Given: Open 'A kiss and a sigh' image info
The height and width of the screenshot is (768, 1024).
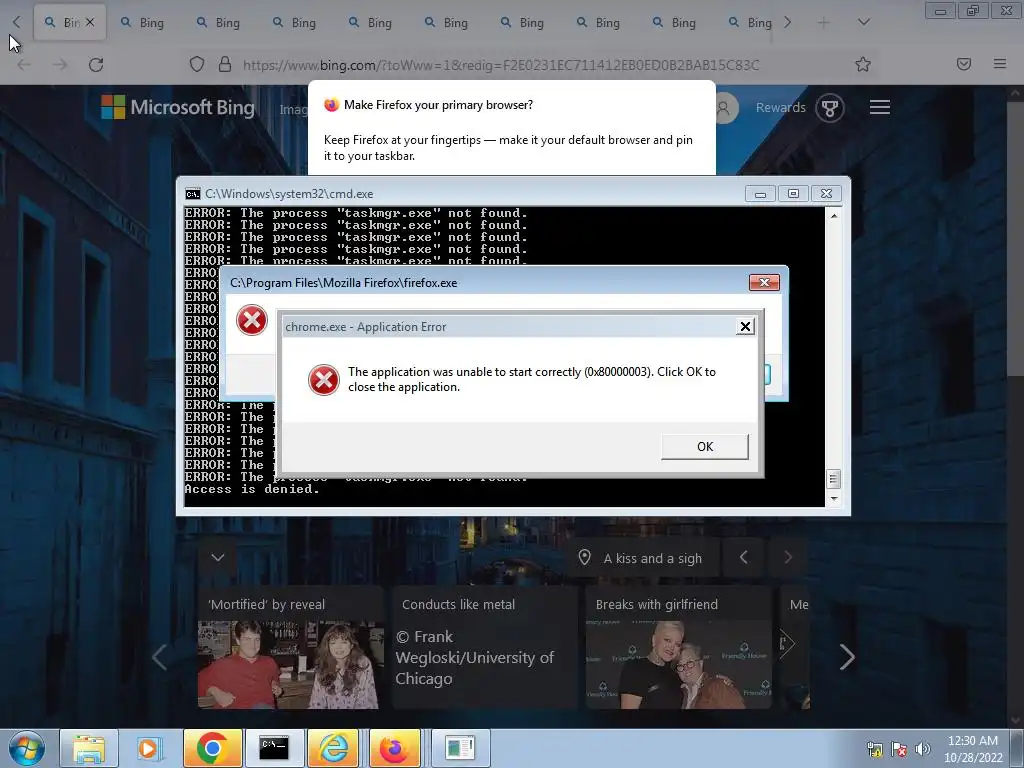Looking at the screenshot, I should [643, 558].
